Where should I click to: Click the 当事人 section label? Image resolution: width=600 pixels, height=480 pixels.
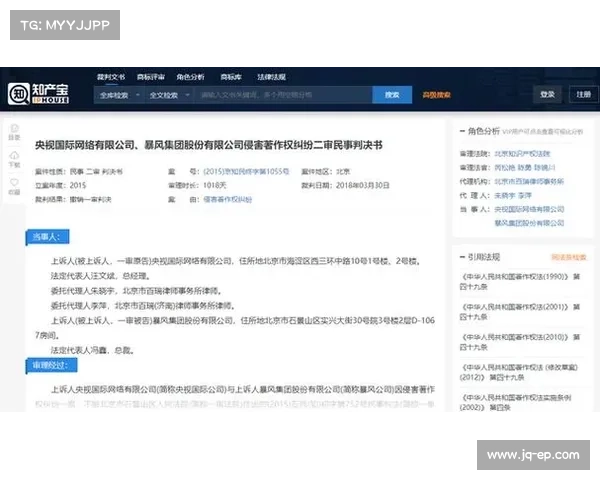47,237
